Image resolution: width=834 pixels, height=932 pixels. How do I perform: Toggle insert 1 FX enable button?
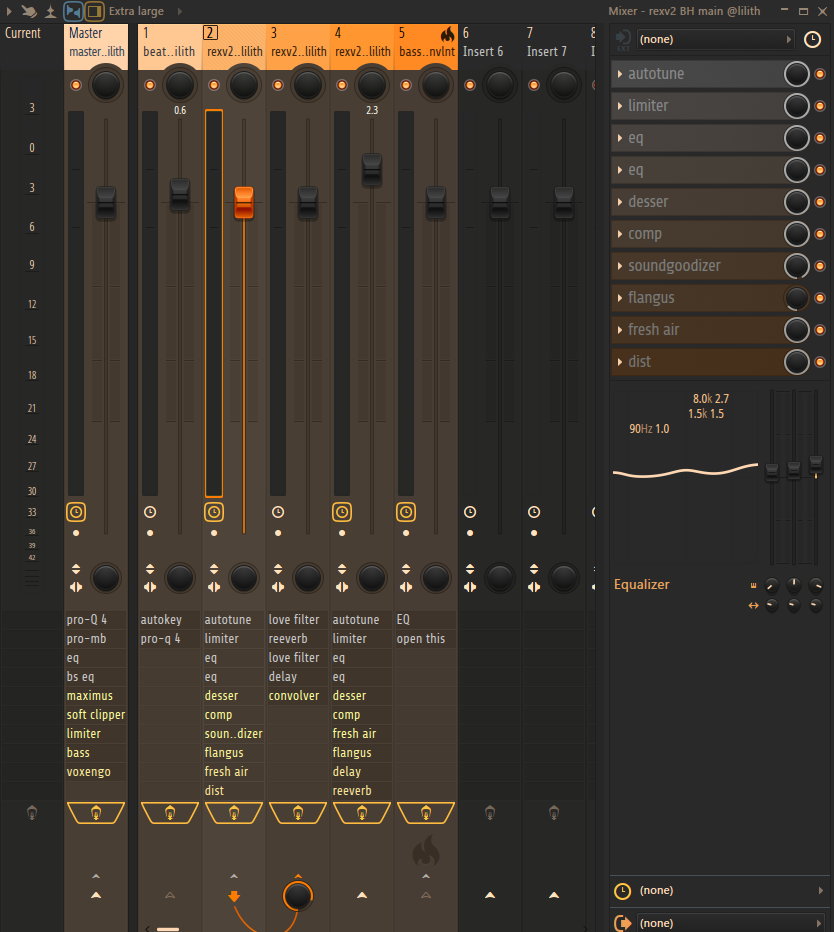[169, 813]
